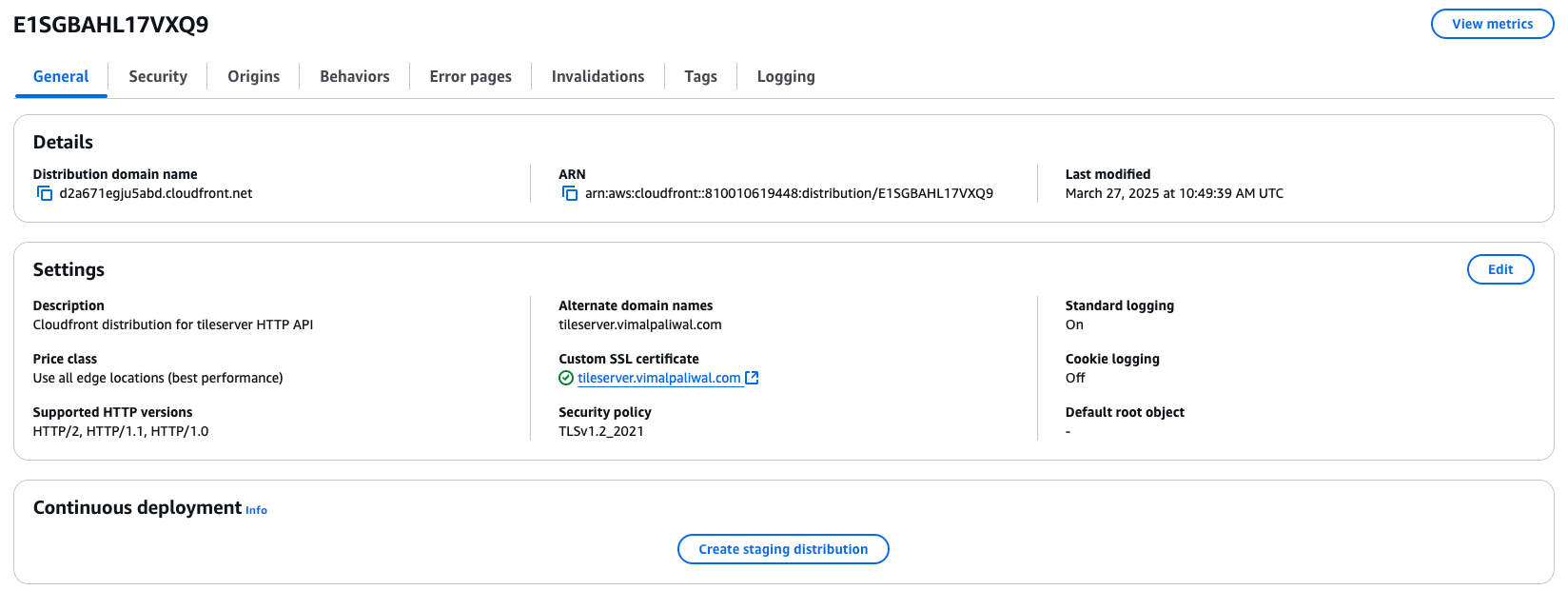Open the Invalidations tab
Screen dimensions: 1568x590
598,76
